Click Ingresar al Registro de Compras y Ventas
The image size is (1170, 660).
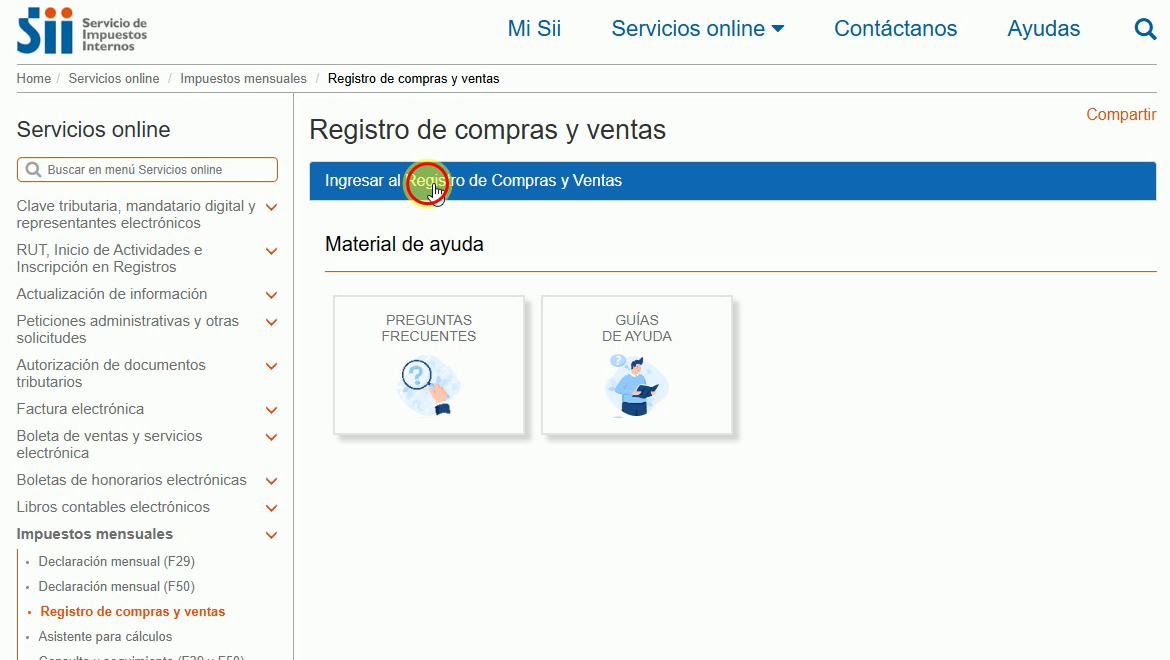click(x=733, y=180)
